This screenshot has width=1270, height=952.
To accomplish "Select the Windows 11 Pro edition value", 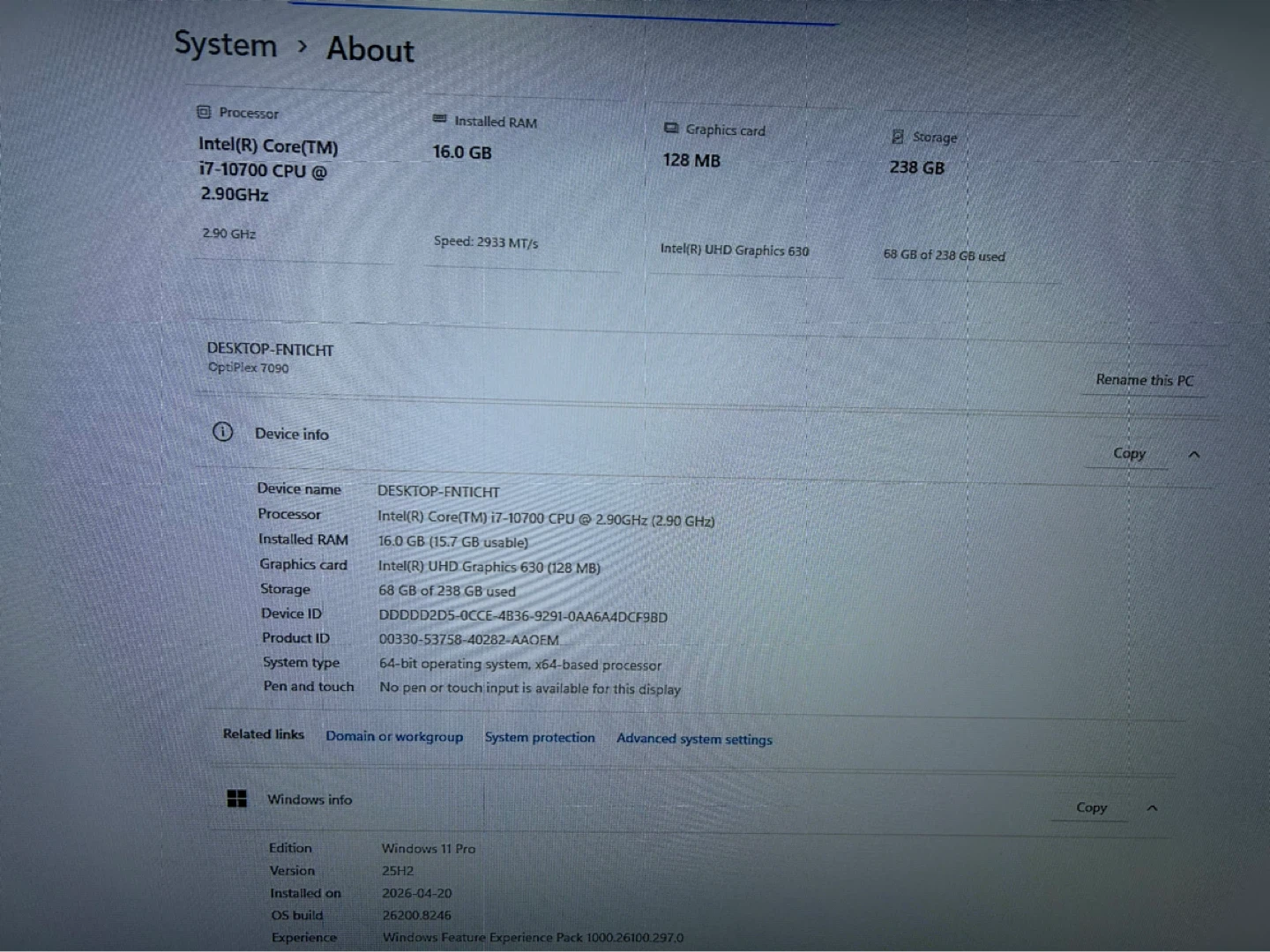I will 428,848.
